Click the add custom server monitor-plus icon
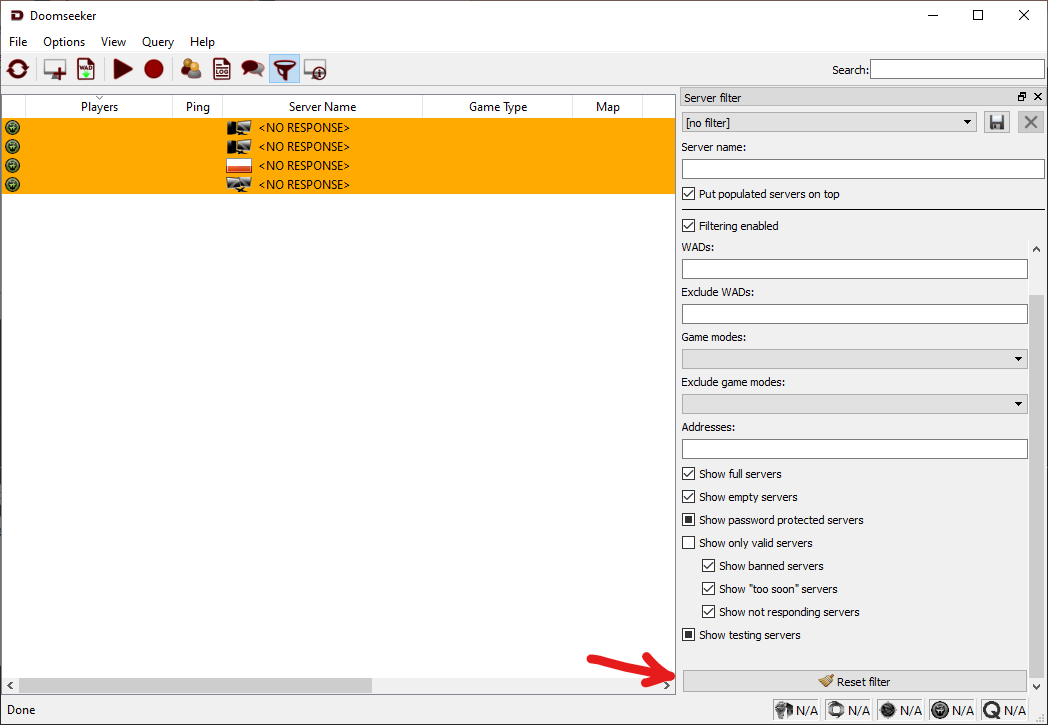 point(55,69)
